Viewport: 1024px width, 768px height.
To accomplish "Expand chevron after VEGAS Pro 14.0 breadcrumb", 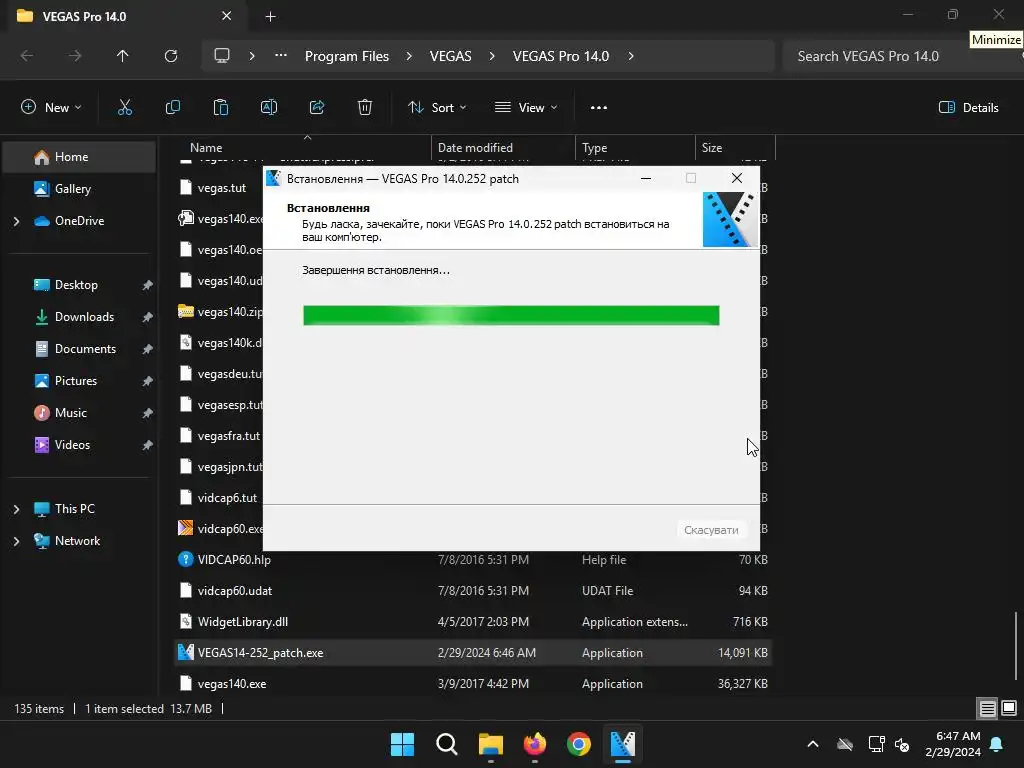I will 631,56.
